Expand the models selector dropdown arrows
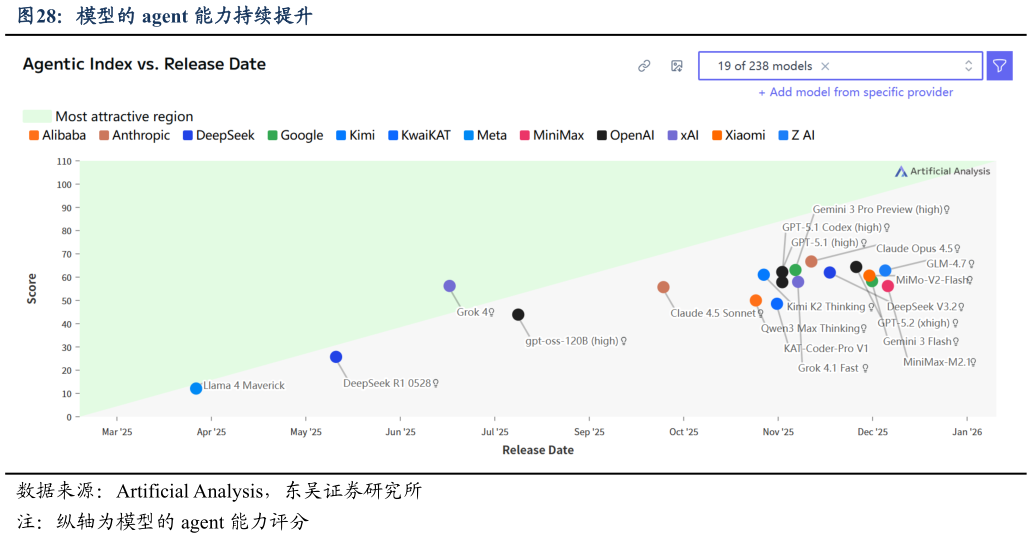Image resolution: width=1032 pixels, height=538 pixels. pyautogui.click(x=968, y=66)
